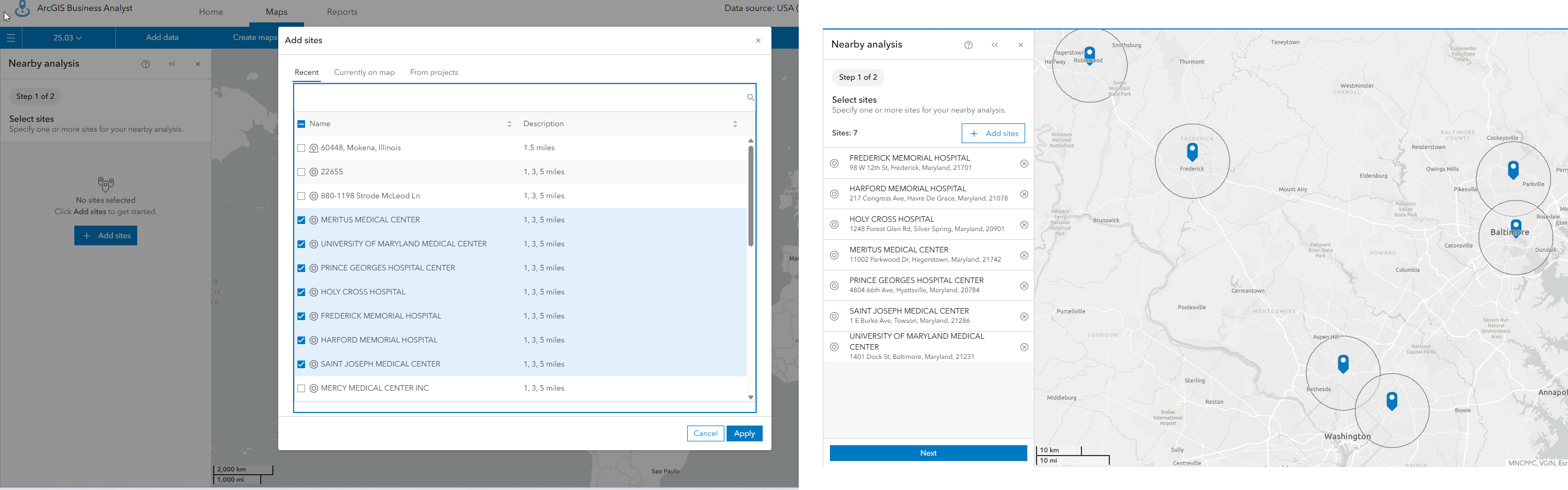Open the Maps tab
Screen dimensions: 1568x490
point(277,12)
